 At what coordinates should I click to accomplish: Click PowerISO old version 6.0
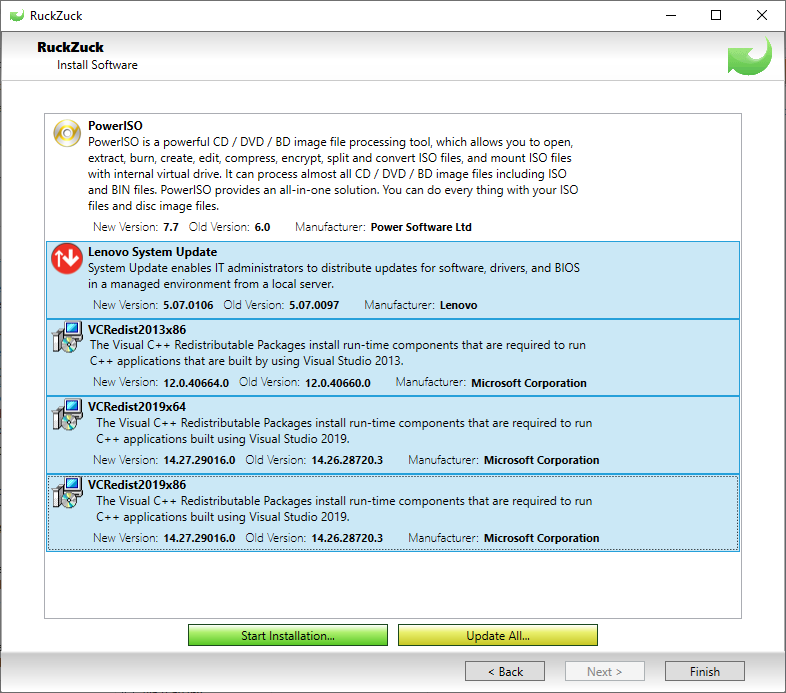tap(262, 227)
